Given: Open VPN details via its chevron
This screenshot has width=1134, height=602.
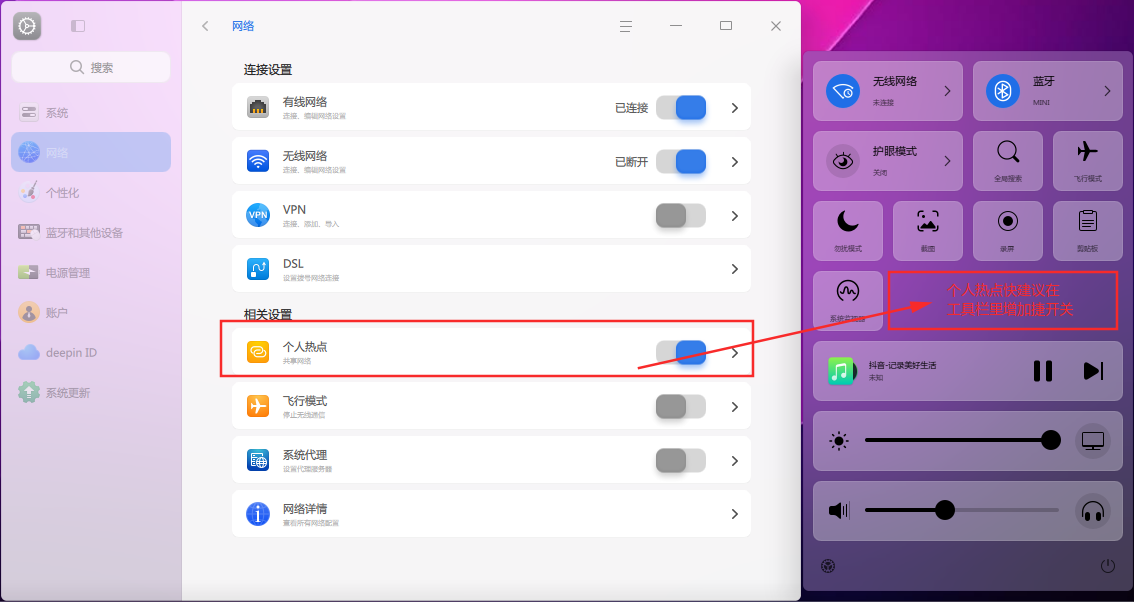Looking at the screenshot, I should click(735, 216).
